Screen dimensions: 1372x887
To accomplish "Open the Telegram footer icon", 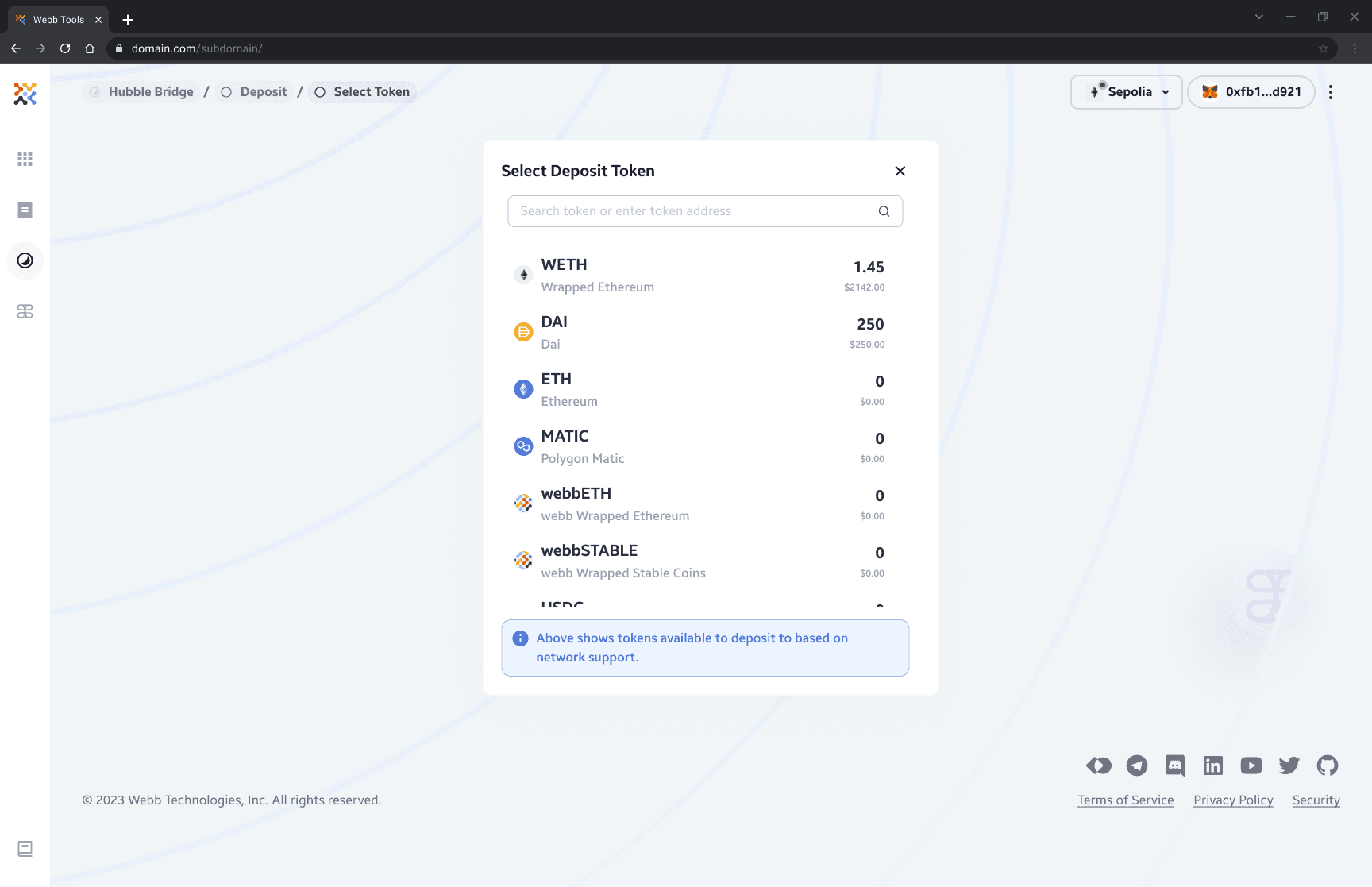I will click(1137, 766).
